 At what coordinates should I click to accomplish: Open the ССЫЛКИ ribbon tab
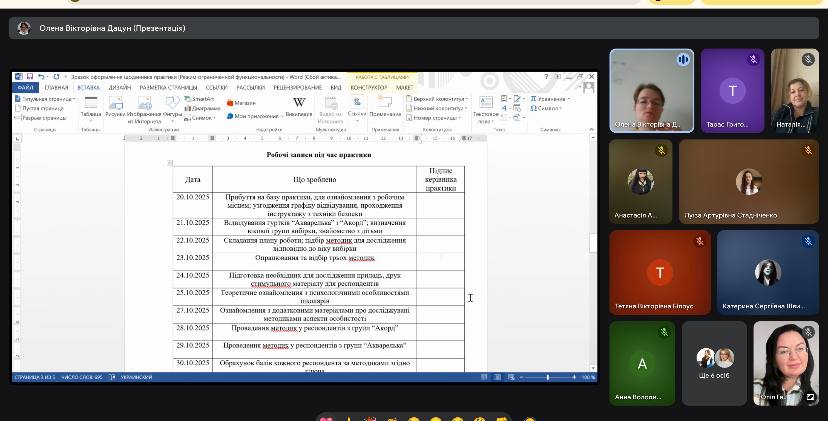[x=215, y=87]
